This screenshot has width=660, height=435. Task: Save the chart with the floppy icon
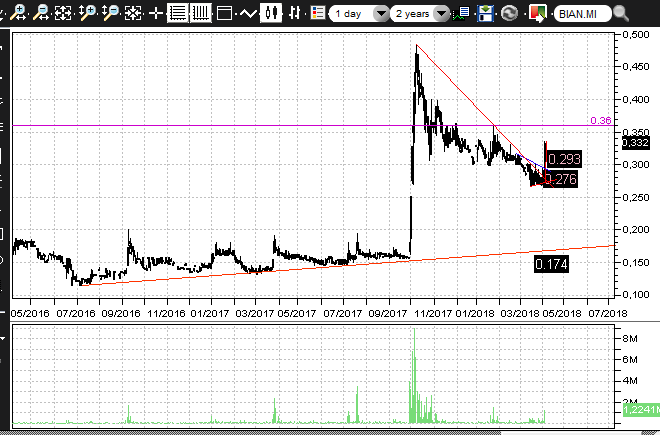[x=485, y=13]
